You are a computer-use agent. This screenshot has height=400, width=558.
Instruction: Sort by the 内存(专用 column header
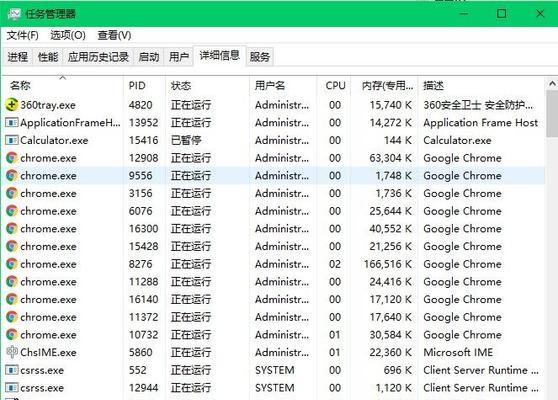click(x=384, y=85)
